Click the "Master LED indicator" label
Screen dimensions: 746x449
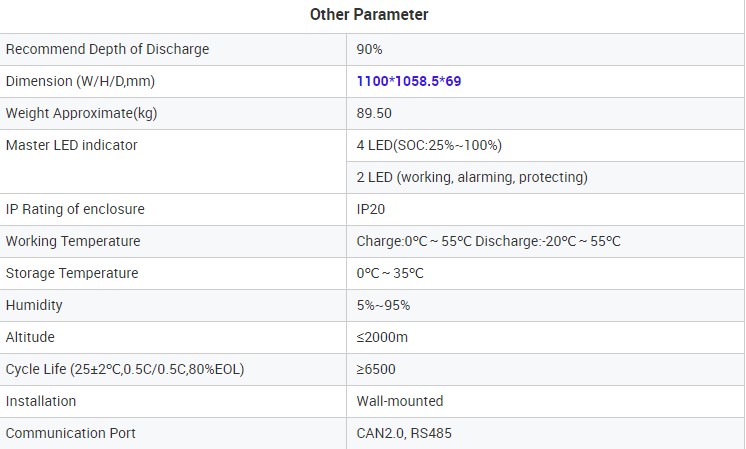(x=72, y=145)
